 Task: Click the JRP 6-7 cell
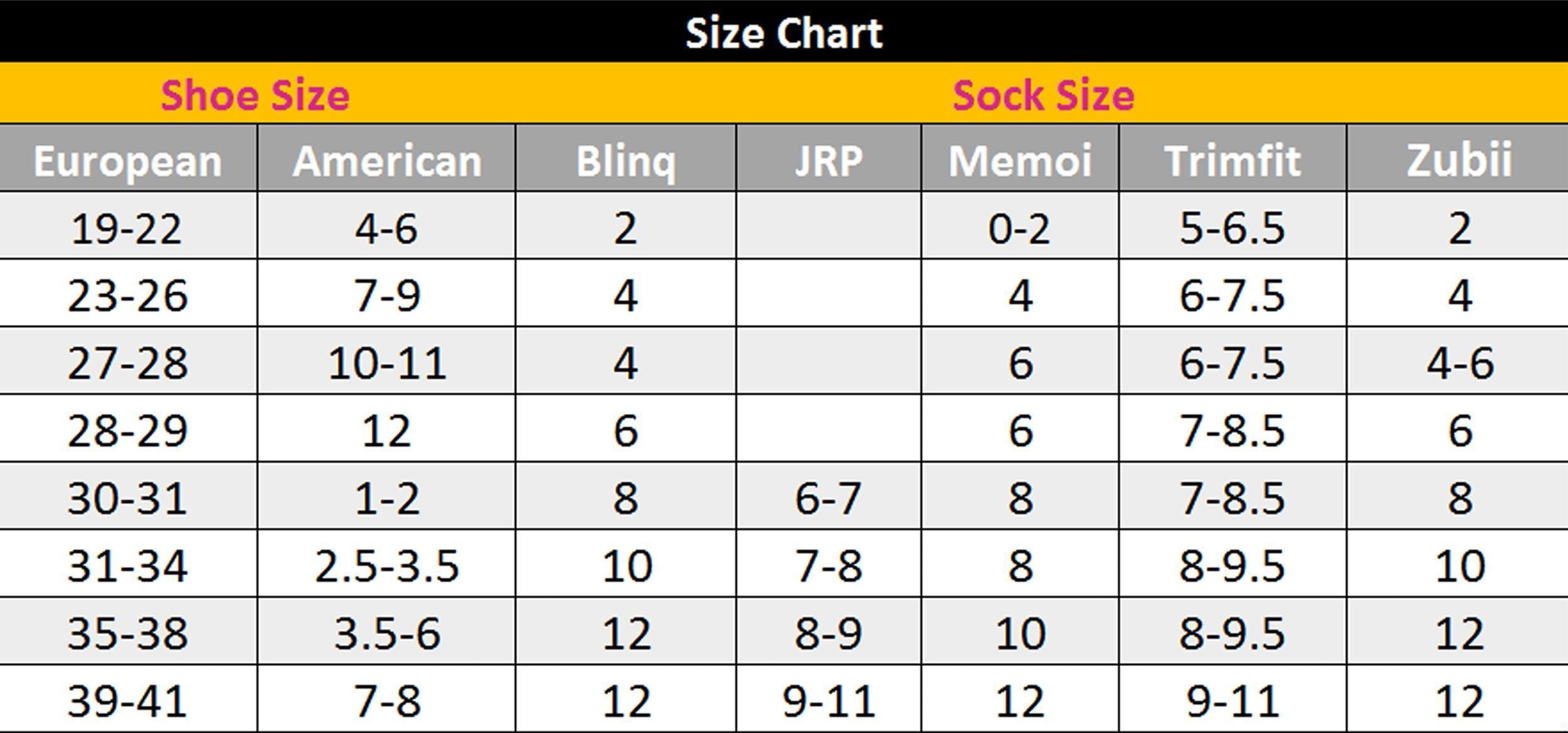coord(829,499)
